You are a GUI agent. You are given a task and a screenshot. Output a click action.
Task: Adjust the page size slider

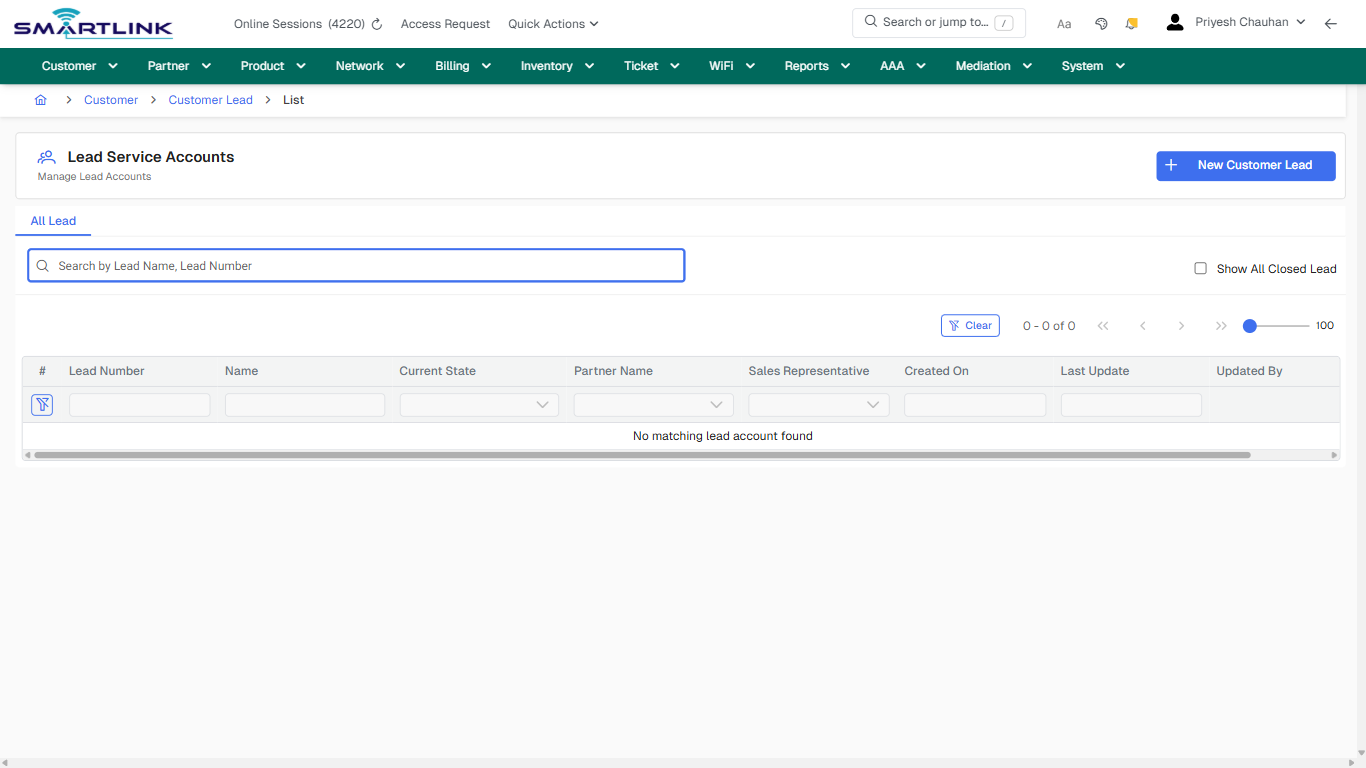click(1251, 325)
